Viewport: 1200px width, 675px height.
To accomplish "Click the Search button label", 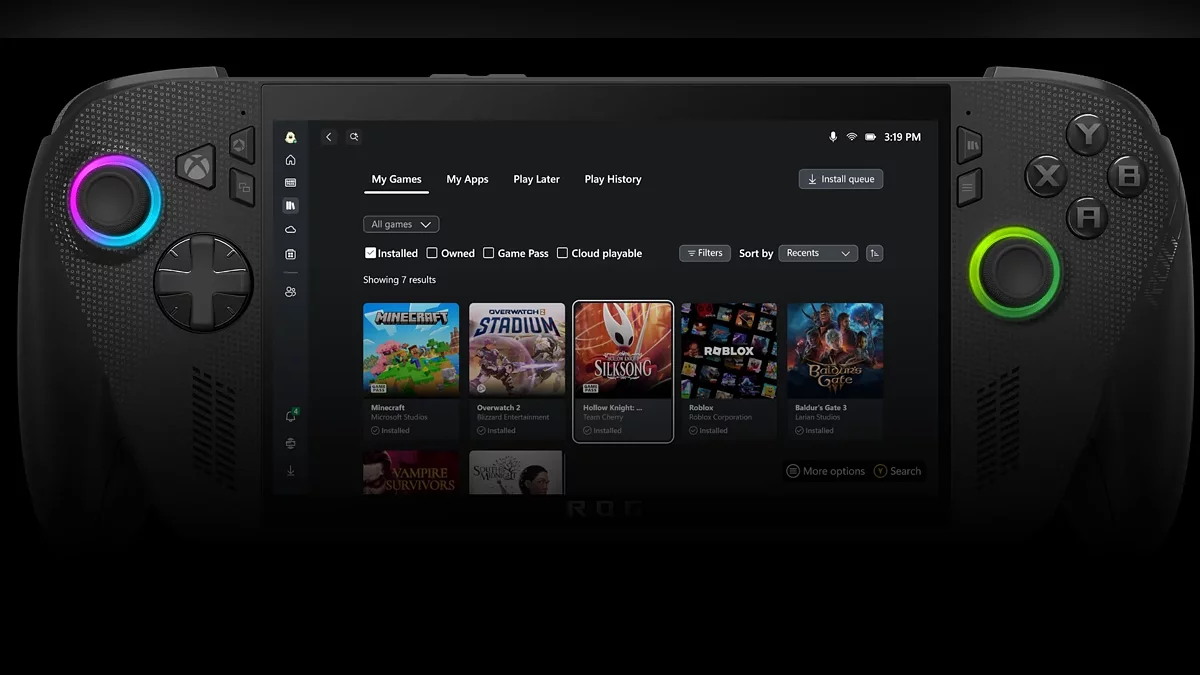I will pyautogui.click(x=905, y=471).
